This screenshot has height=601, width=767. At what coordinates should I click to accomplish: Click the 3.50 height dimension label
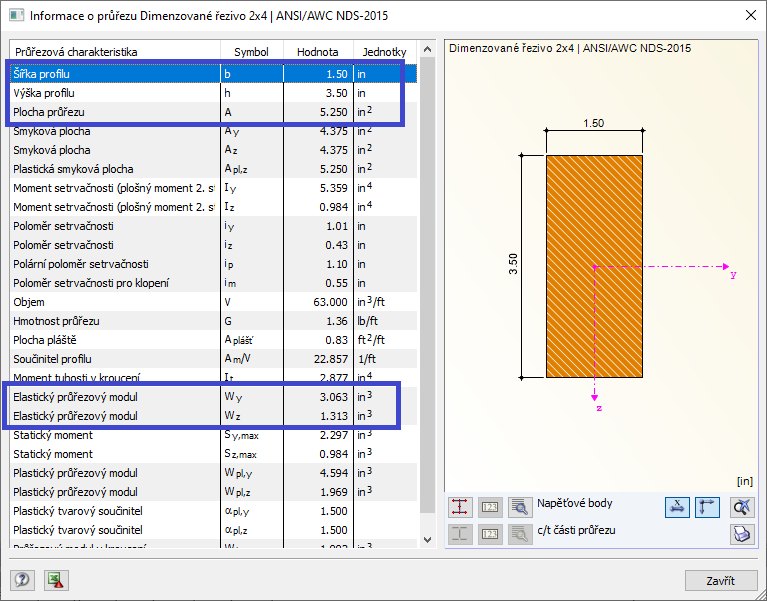pyautogui.click(x=513, y=264)
